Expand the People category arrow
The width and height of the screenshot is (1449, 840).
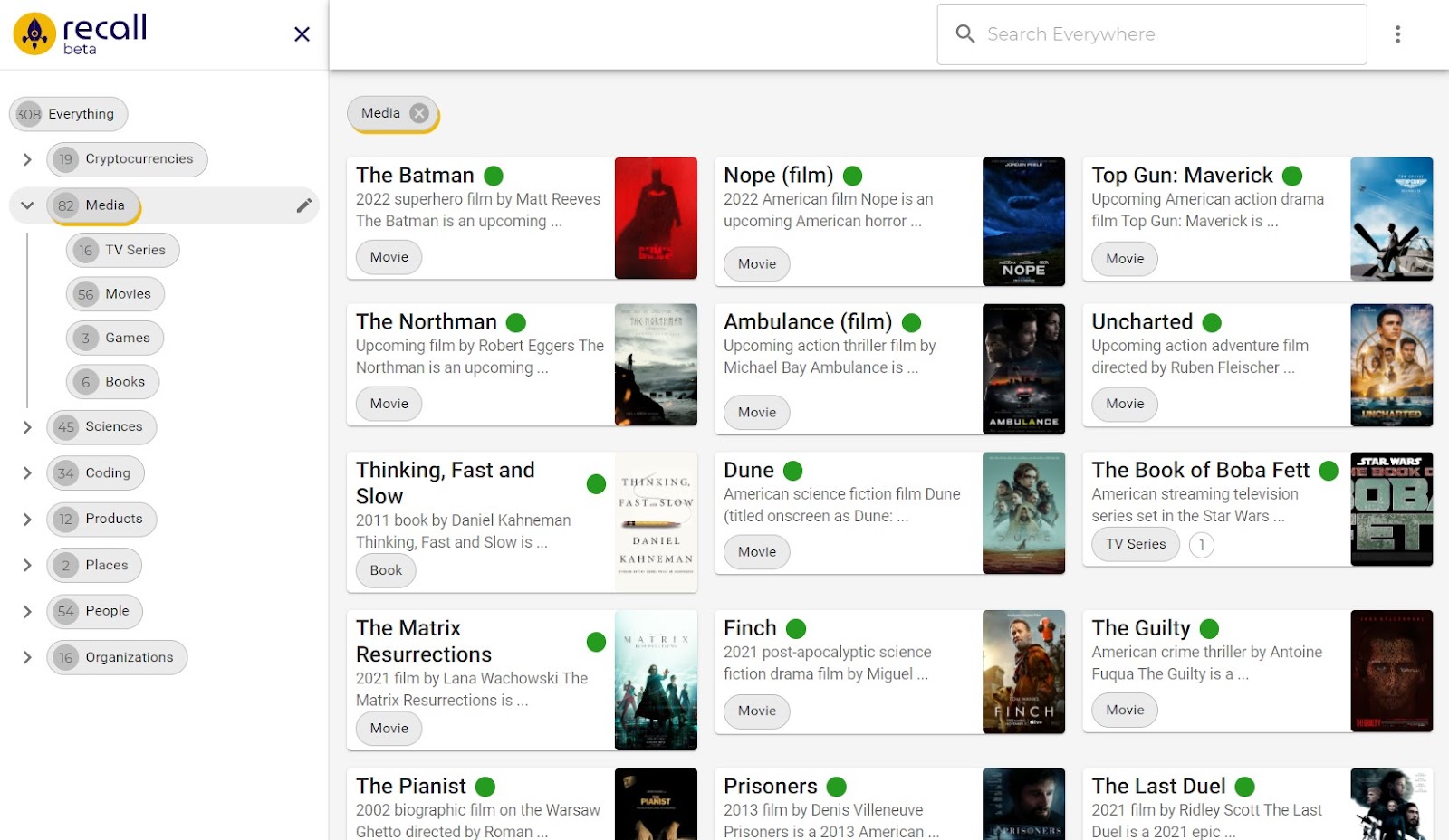click(27, 611)
